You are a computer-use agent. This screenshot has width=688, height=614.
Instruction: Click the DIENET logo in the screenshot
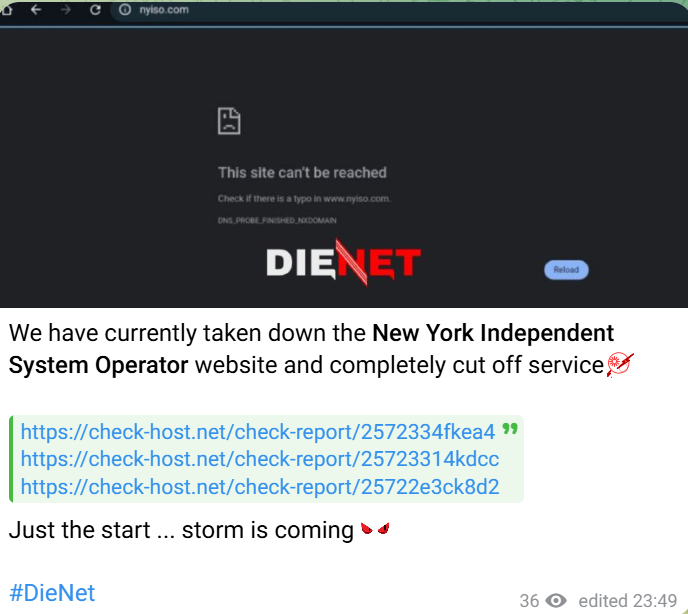pyautogui.click(x=344, y=262)
